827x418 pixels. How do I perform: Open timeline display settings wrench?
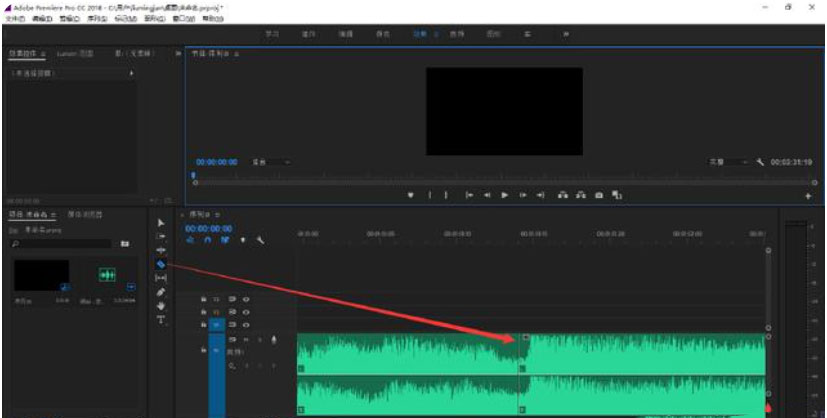[261, 240]
